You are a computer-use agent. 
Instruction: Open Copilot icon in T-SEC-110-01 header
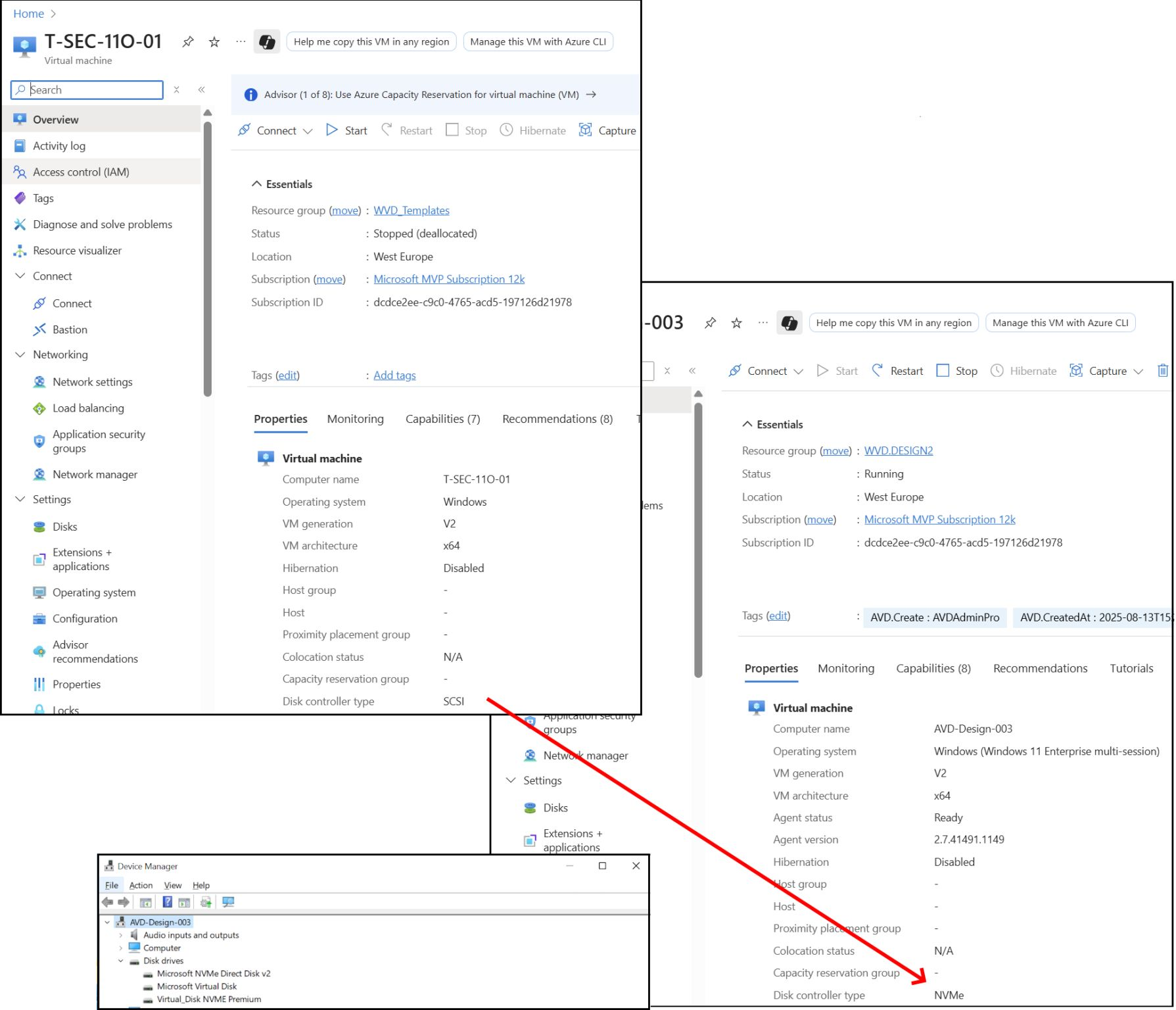pos(267,42)
